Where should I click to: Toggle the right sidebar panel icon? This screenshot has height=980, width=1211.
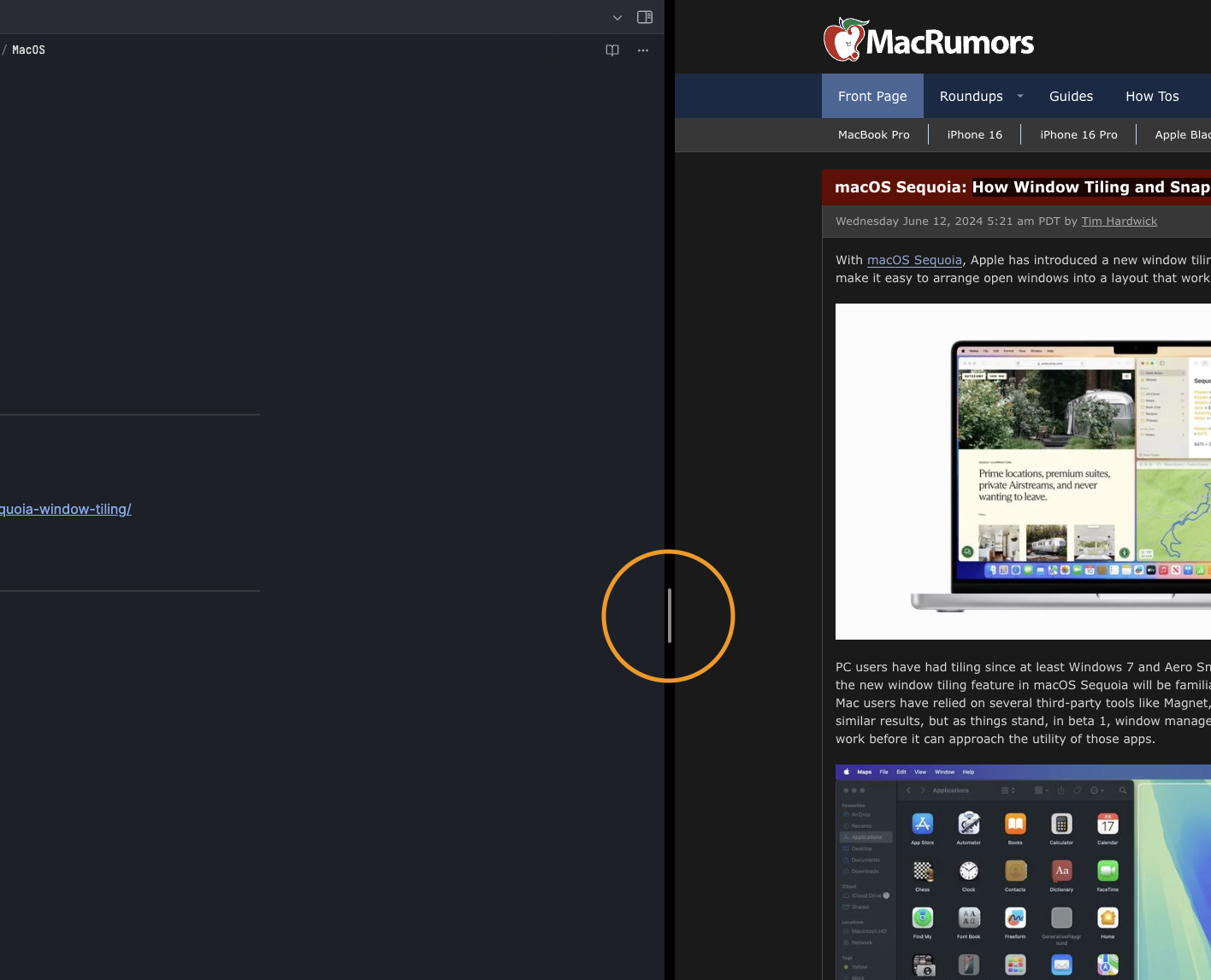click(x=645, y=17)
